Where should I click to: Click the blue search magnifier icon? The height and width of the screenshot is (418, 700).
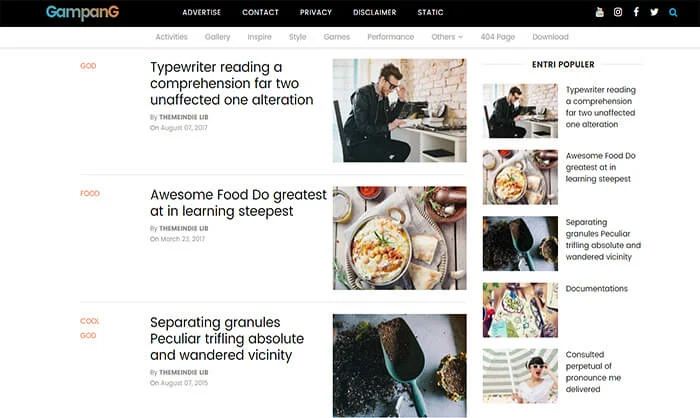point(673,13)
